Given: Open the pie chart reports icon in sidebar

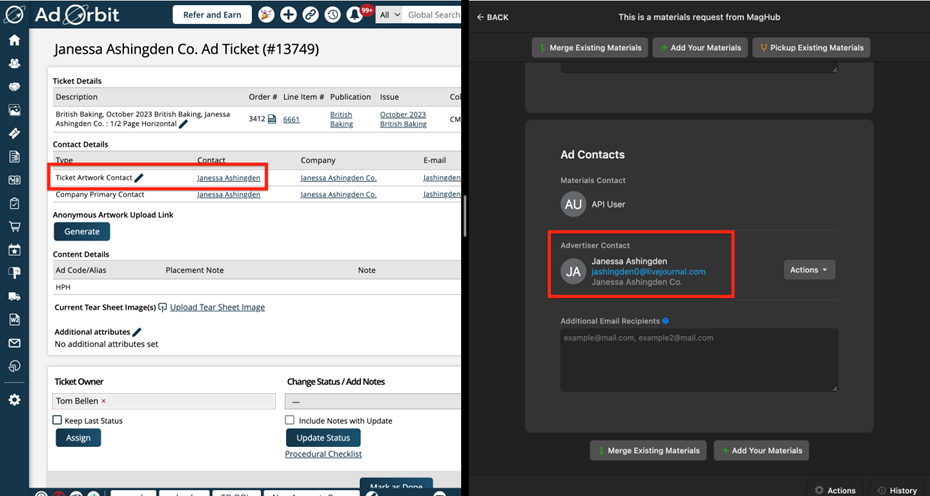Looking at the screenshot, I should (x=14, y=367).
